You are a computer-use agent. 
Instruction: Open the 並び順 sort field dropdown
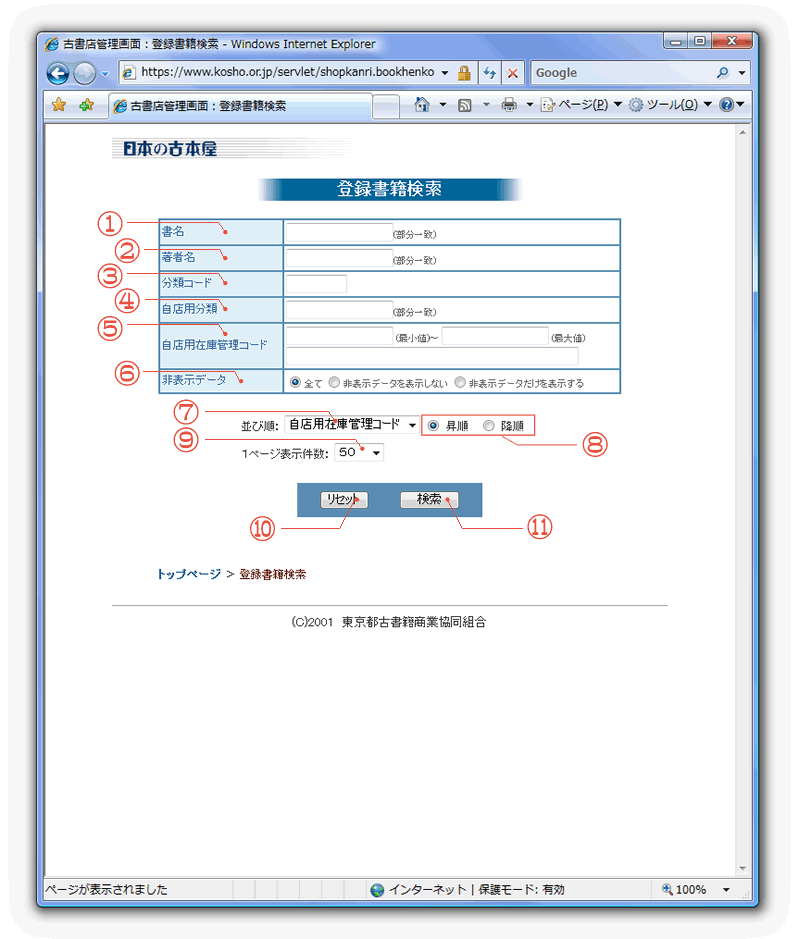click(351, 425)
